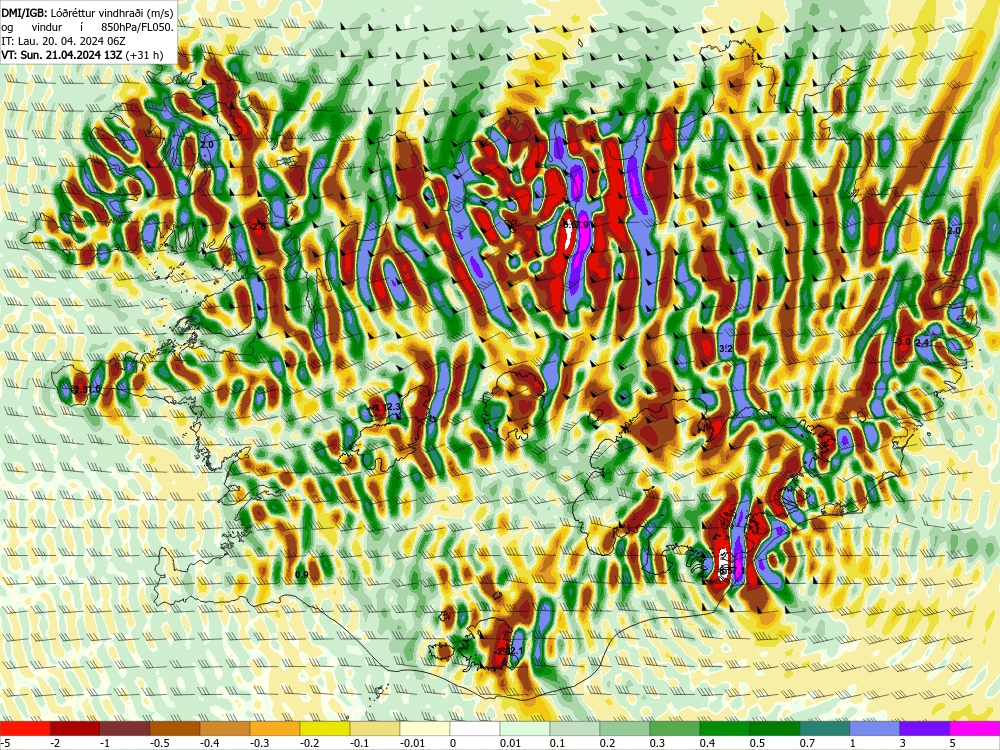Click the legend value -0.01
This screenshot has width=1000, height=750.
click(411, 743)
